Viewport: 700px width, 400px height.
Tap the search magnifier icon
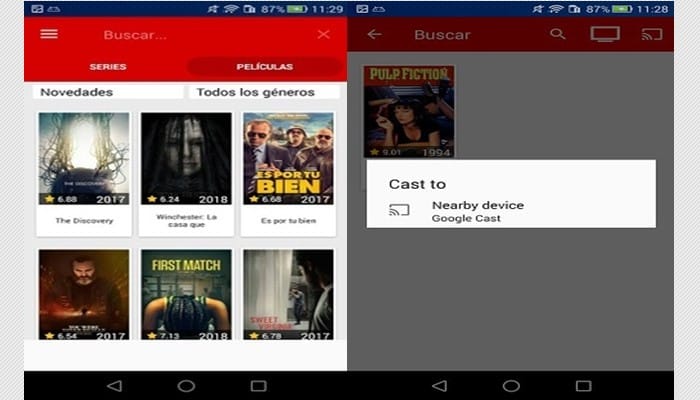click(x=558, y=34)
